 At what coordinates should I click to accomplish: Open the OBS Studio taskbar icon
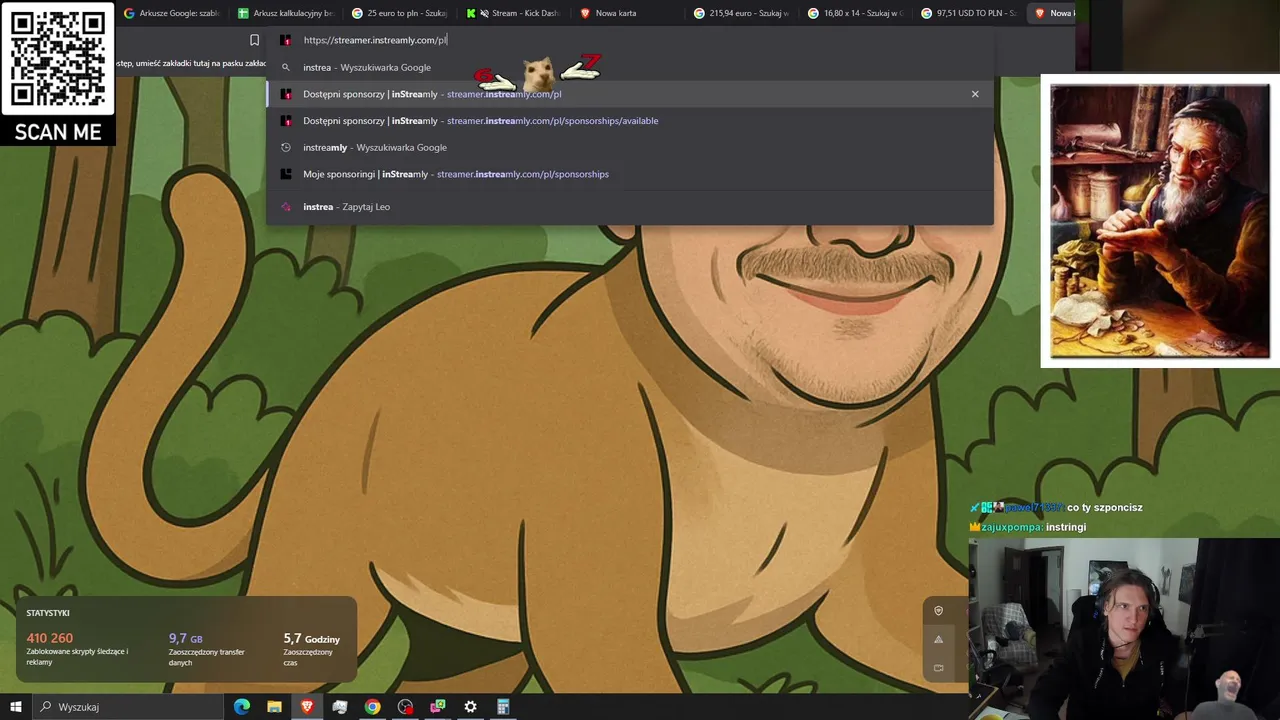pos(405,707)
